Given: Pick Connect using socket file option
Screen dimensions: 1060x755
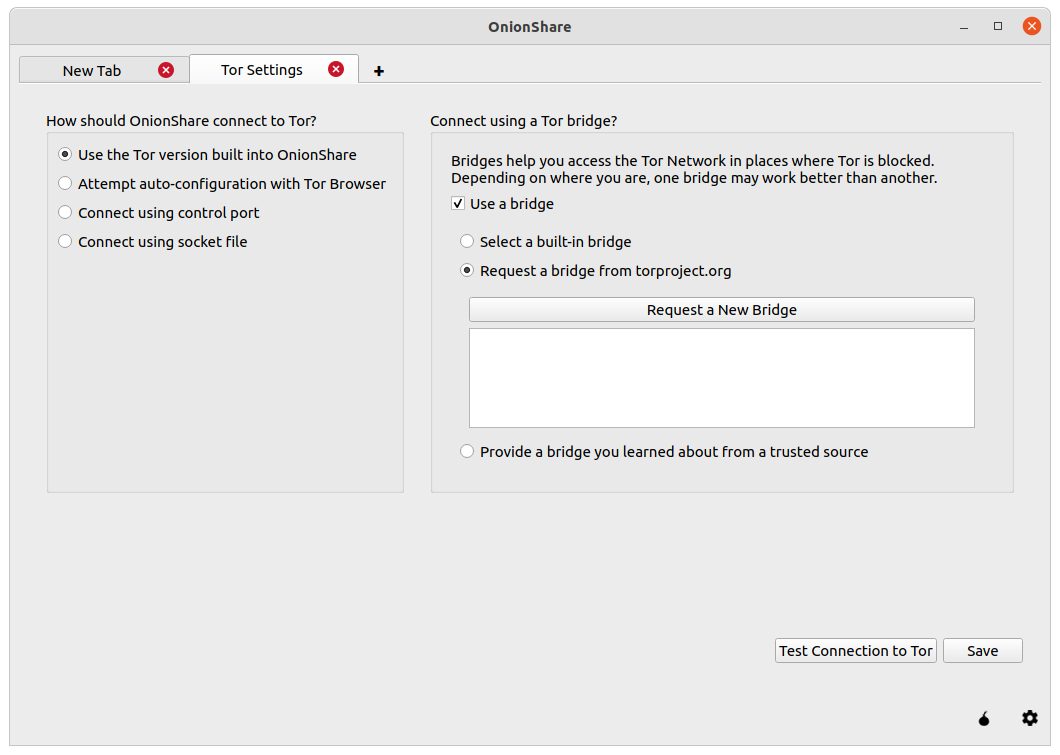Looking at the screenshot, I should [66, 242].
